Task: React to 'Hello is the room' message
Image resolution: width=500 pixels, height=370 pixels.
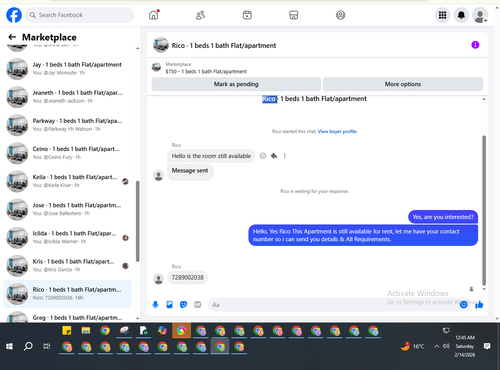Action: tap(263, 156)
